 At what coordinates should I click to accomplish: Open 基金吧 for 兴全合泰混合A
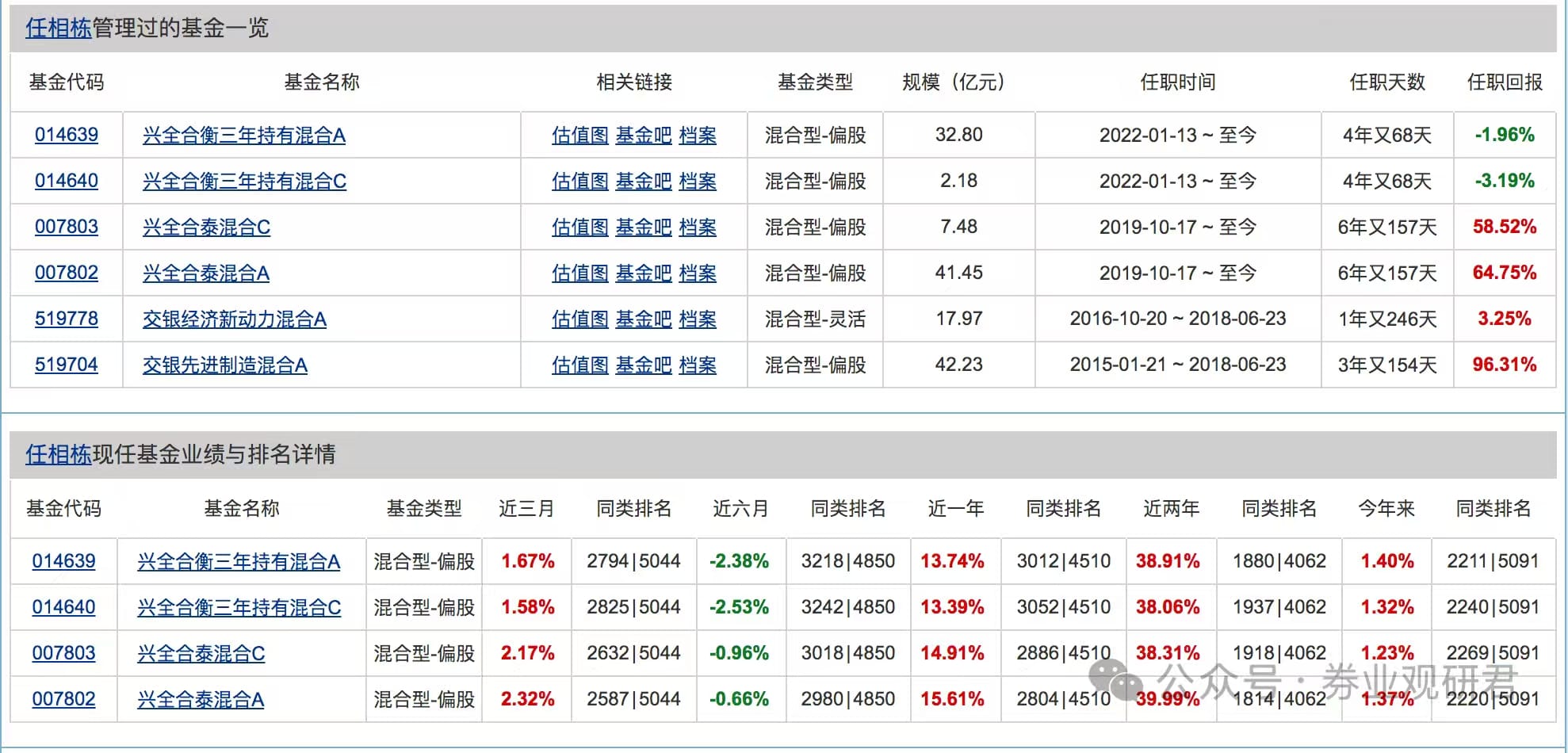pyautogui.click(x=643, y=273)
